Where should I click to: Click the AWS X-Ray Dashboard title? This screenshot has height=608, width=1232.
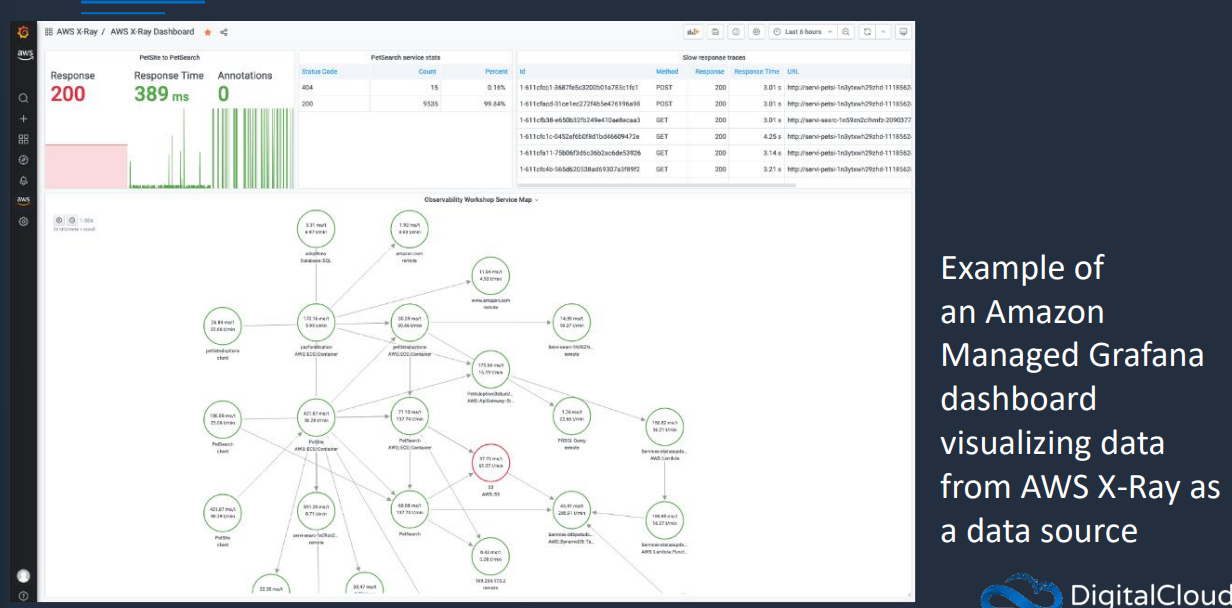(154, 32)
